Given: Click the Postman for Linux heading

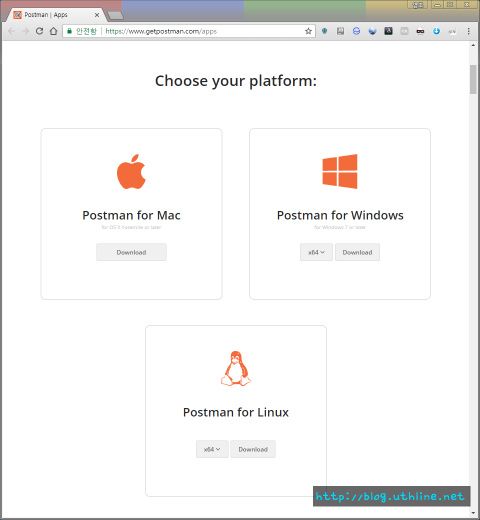Looking at the screenshot, I should click(x=236, y=412).
